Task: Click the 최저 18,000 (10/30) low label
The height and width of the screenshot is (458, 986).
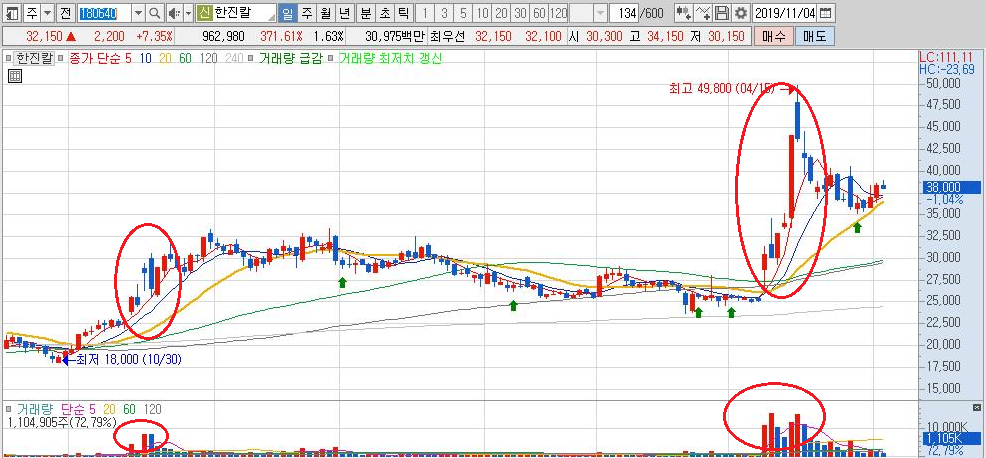Action: 128,360
